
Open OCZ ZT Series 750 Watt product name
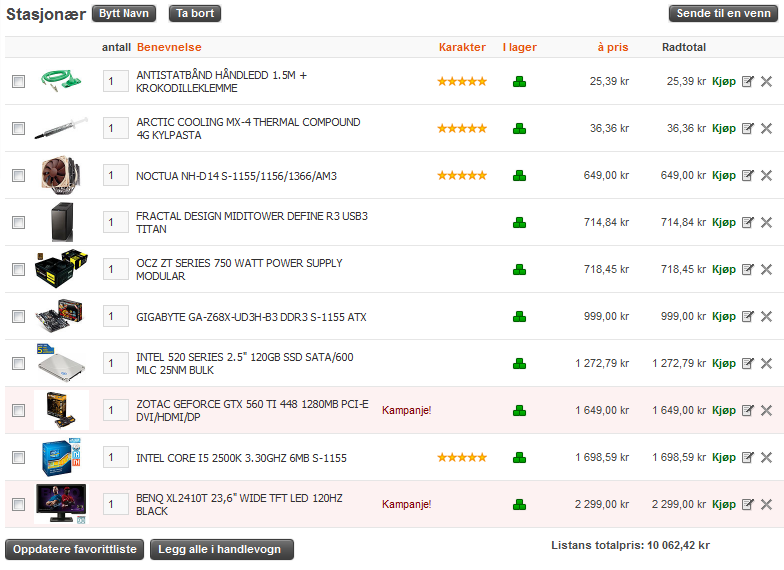coord(239,270)
